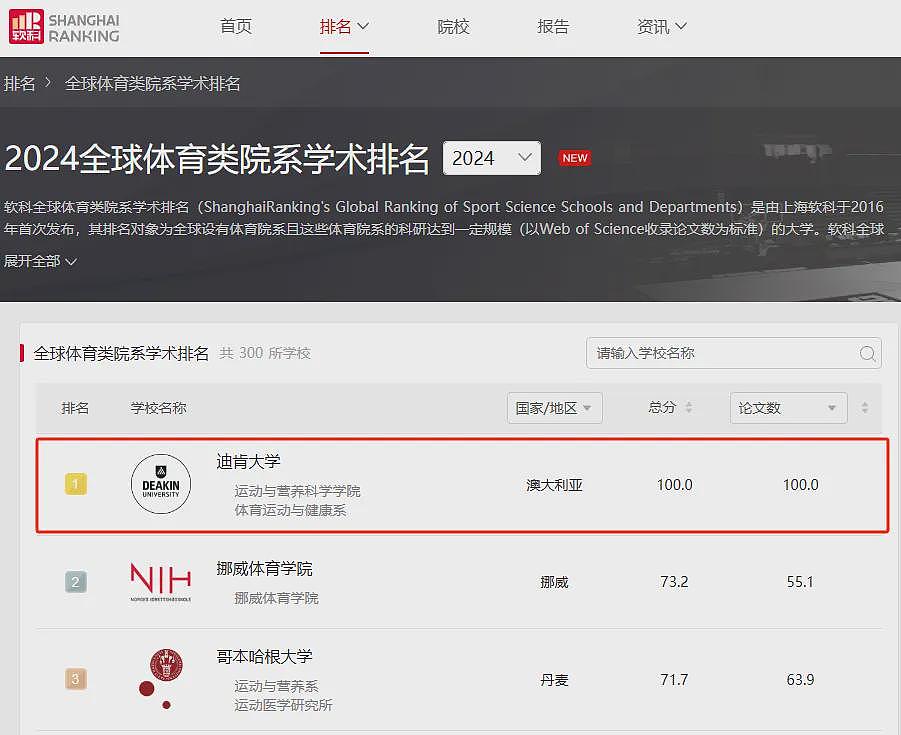Viewport: 901px width, 735px height.
Task: Click the search magnifier icon
Action: [x=868, y=353]
